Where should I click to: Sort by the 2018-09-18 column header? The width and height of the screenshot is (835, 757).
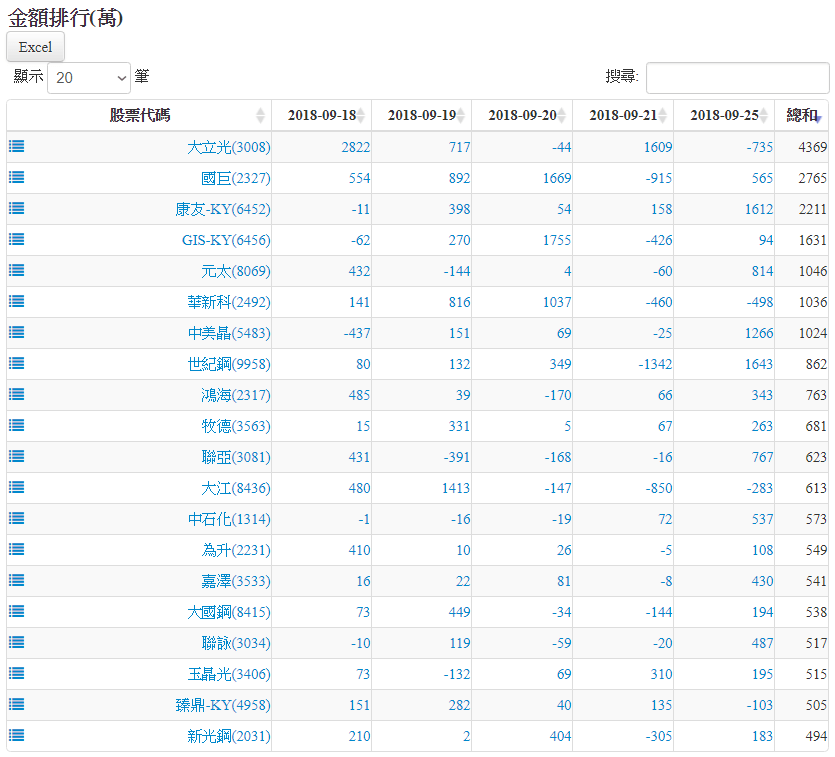(322, 116)
